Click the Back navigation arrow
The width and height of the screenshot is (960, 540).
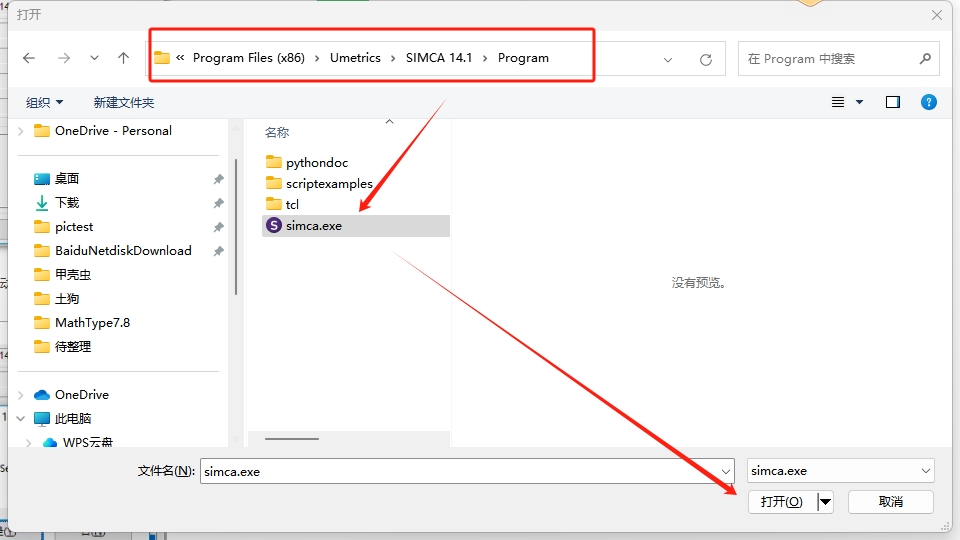click(29, 58)
